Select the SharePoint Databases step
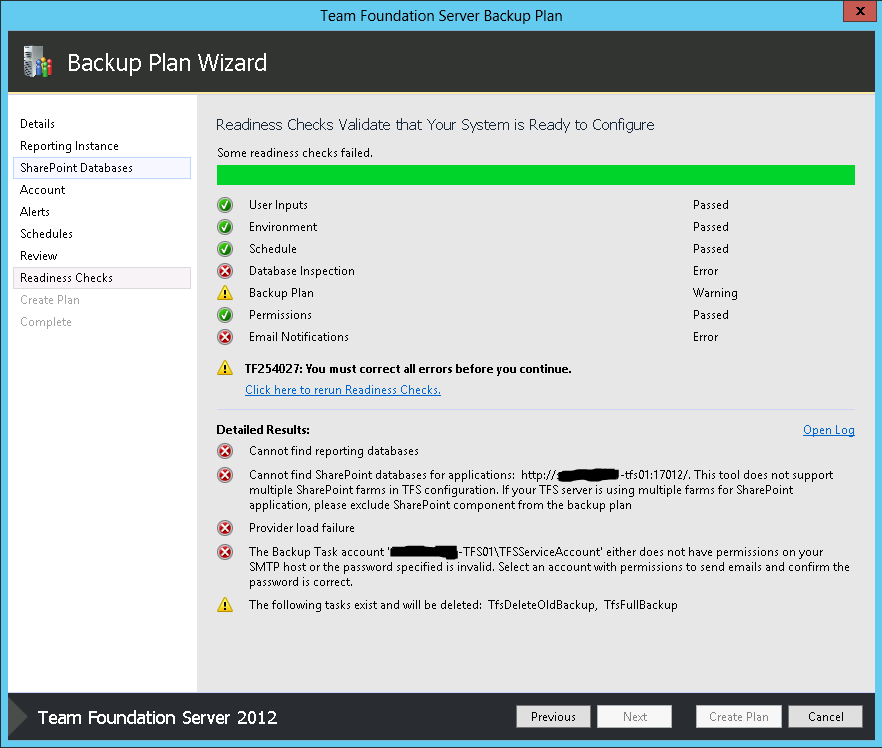 (x=76, y=168)
